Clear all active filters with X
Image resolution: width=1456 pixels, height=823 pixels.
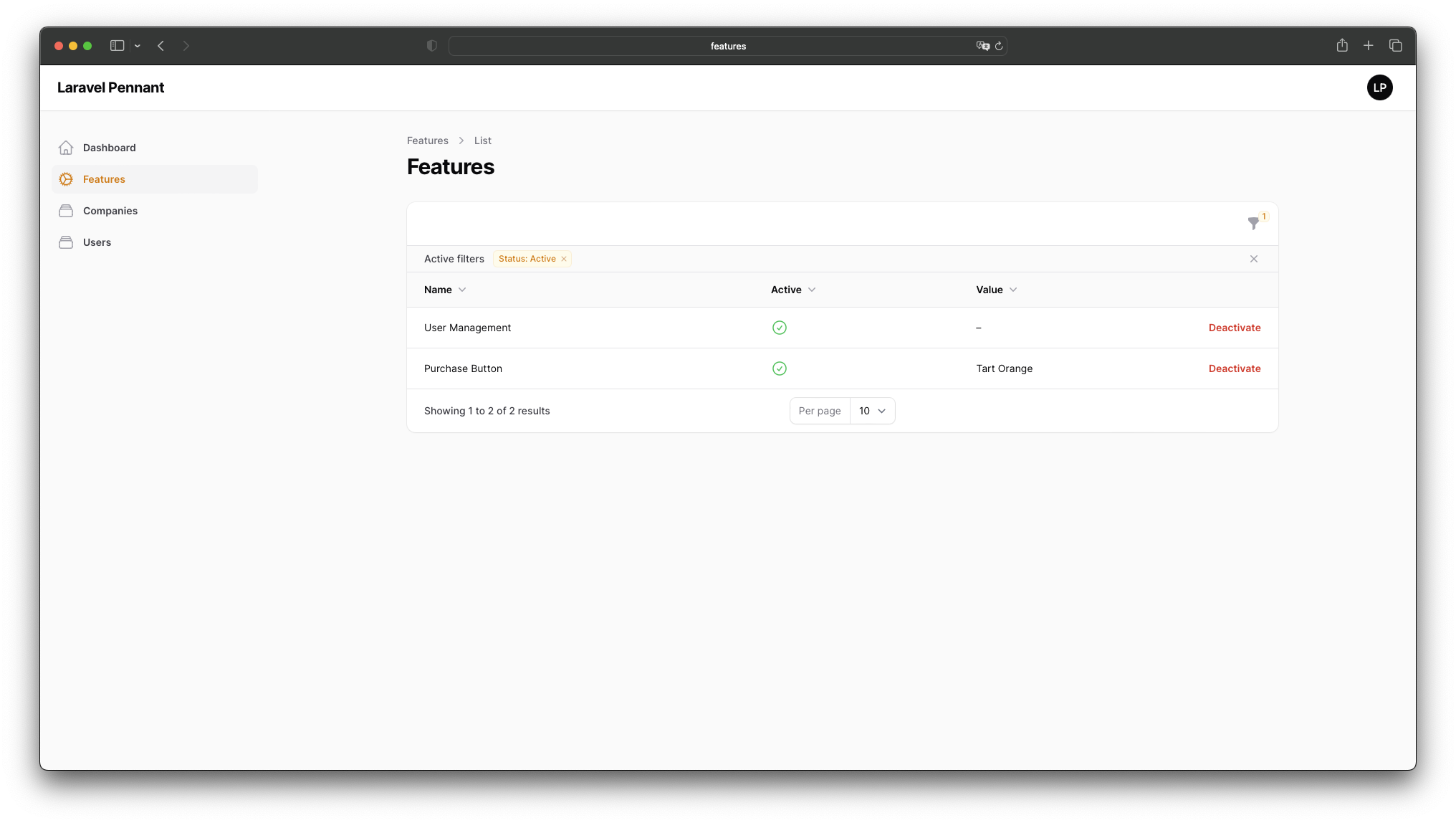(x=1254, y=259)
